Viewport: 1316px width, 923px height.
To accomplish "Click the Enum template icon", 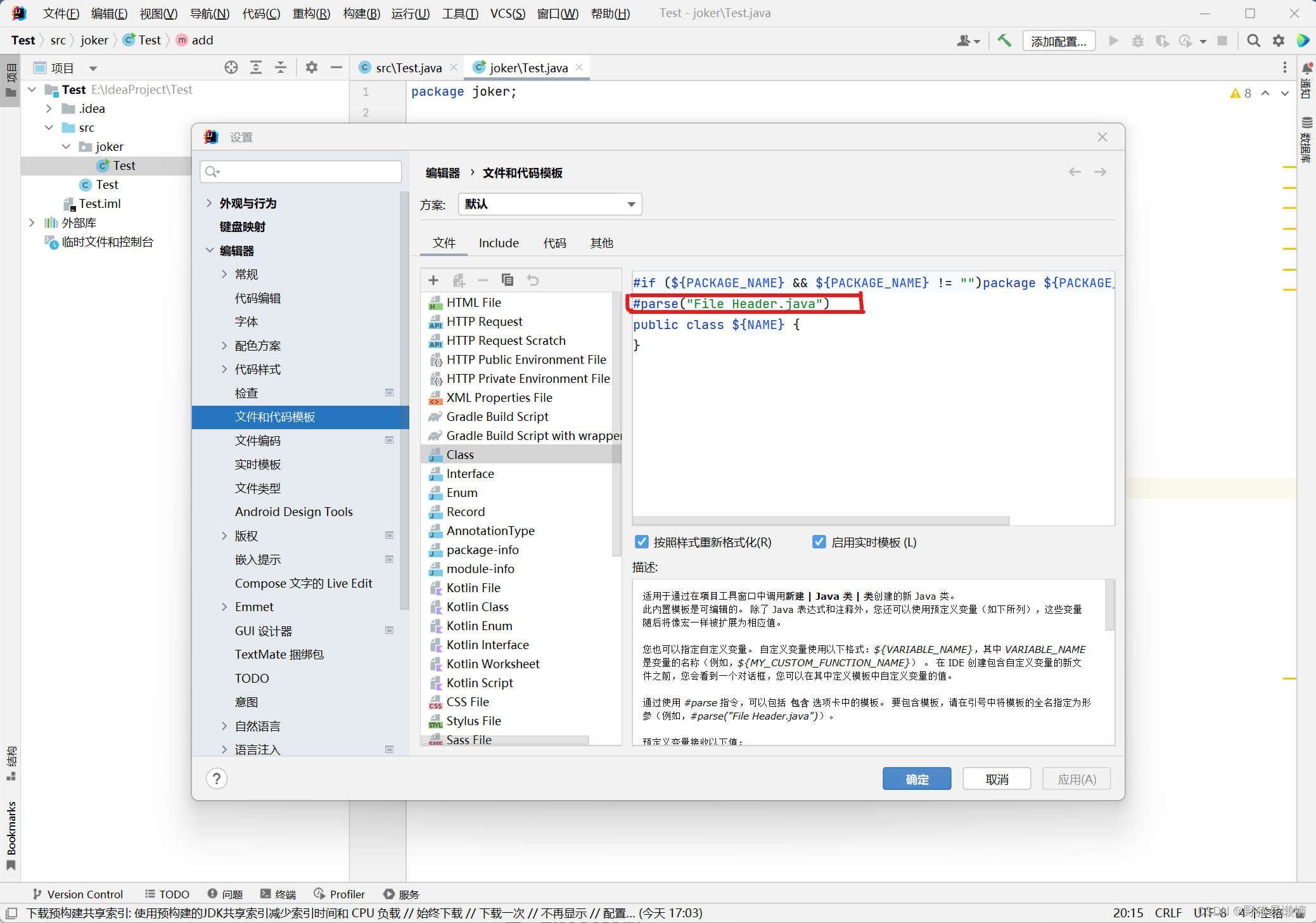I will pyautogui.click(x=436, y=493).
